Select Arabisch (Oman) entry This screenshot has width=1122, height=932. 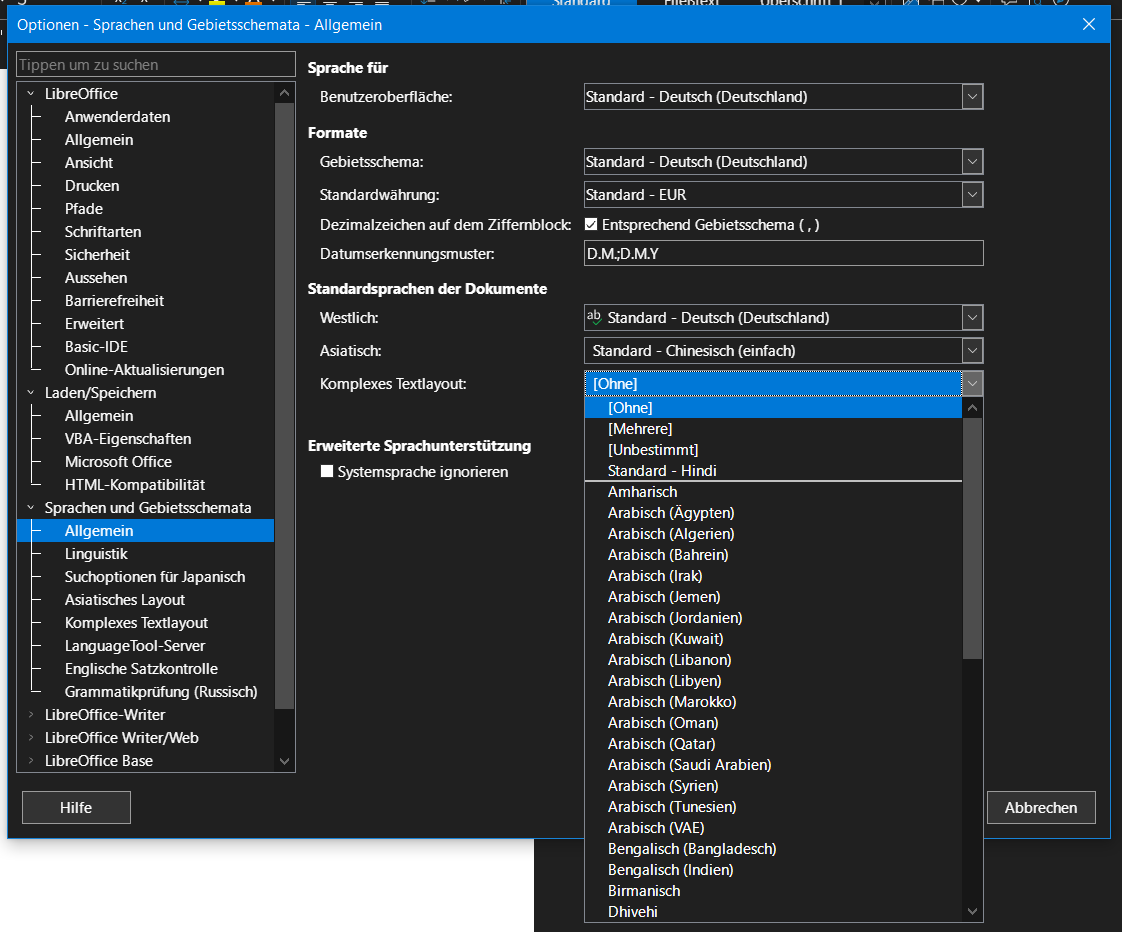click(x=774, y=723)
